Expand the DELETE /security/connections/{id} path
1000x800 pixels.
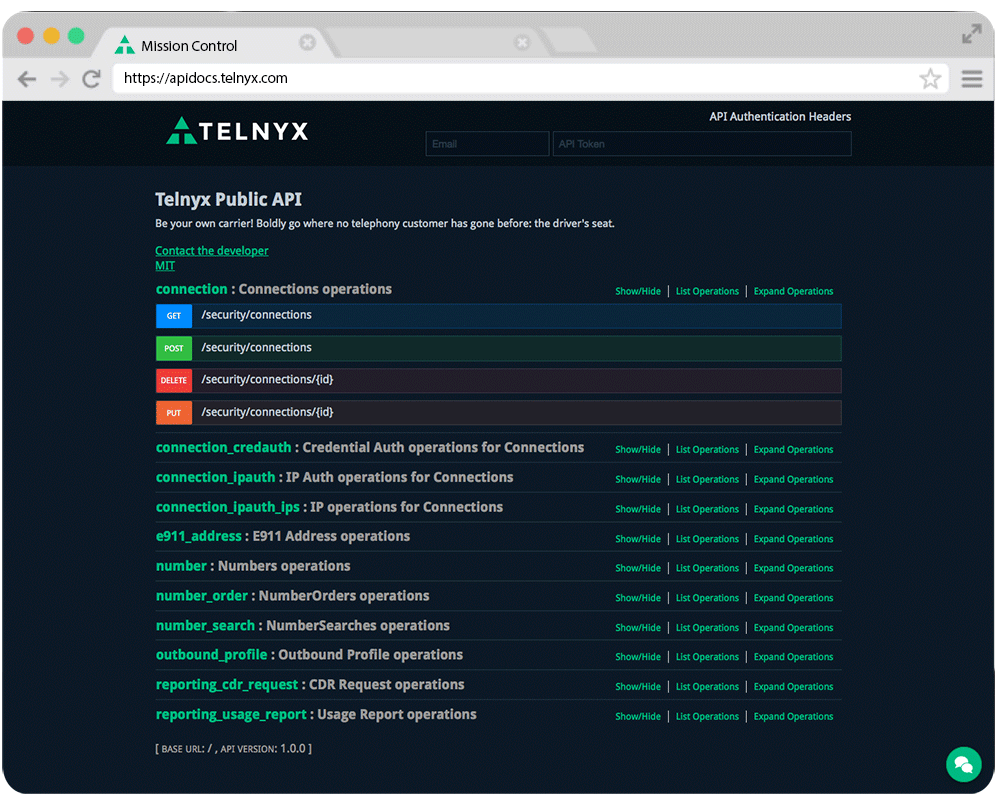coord(267,380)
